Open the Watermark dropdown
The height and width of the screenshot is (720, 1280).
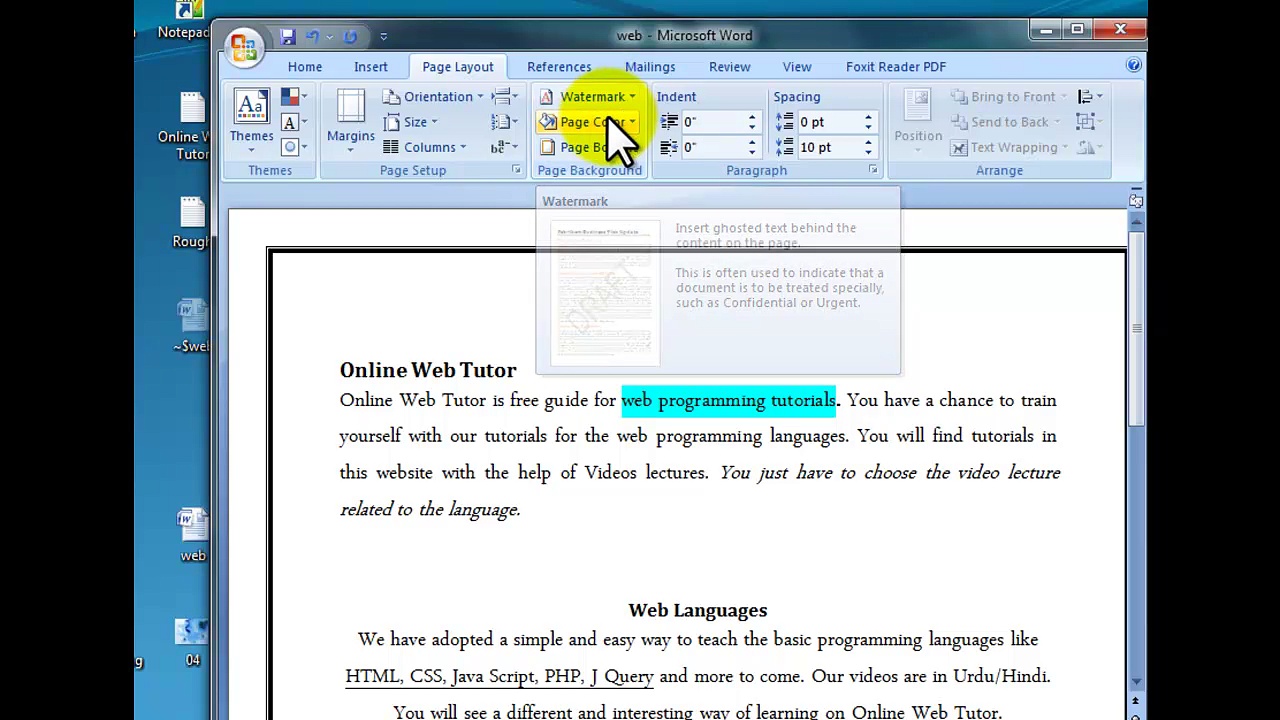pyautogui.click(x=588, y=97)
